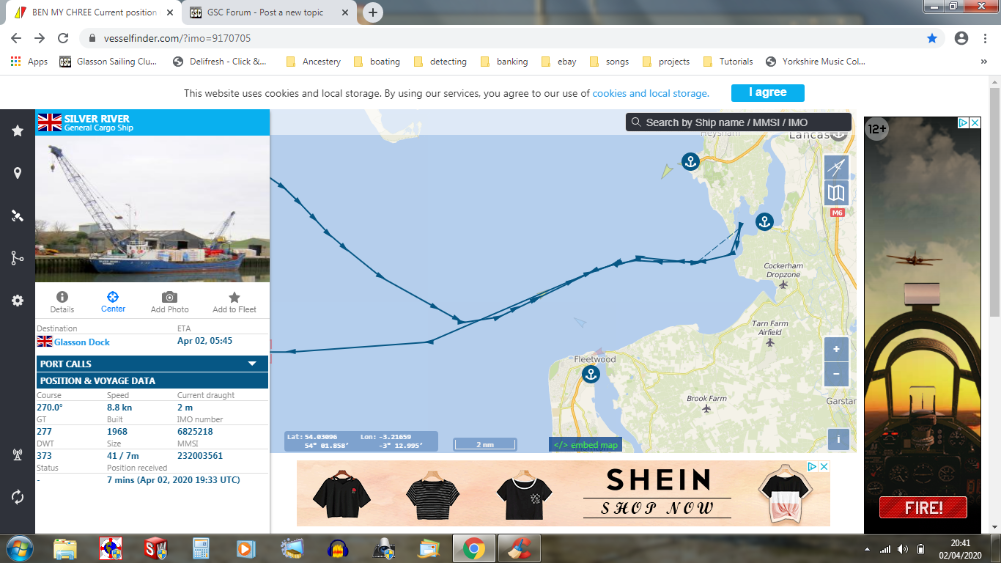1001x563 pixels.
Task: Zoom in on the map
Action: tap(836, 350)
